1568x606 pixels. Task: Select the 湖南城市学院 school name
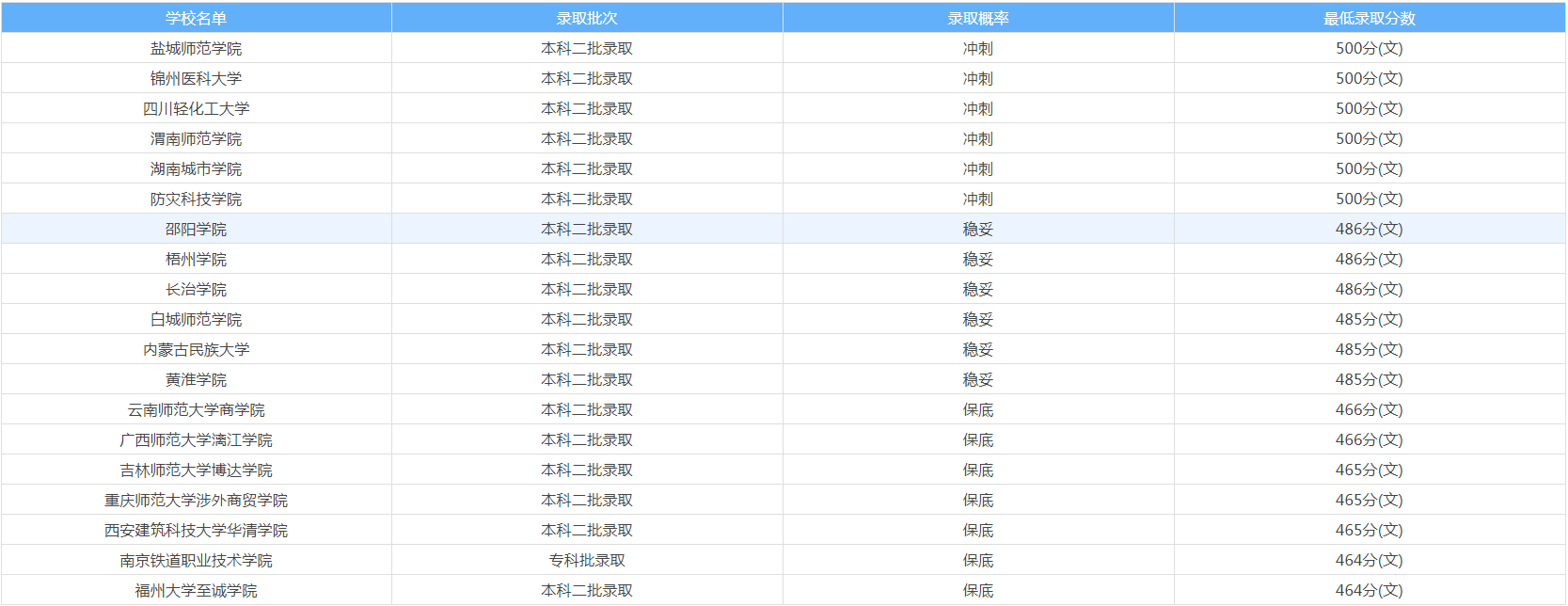point(196,168)
